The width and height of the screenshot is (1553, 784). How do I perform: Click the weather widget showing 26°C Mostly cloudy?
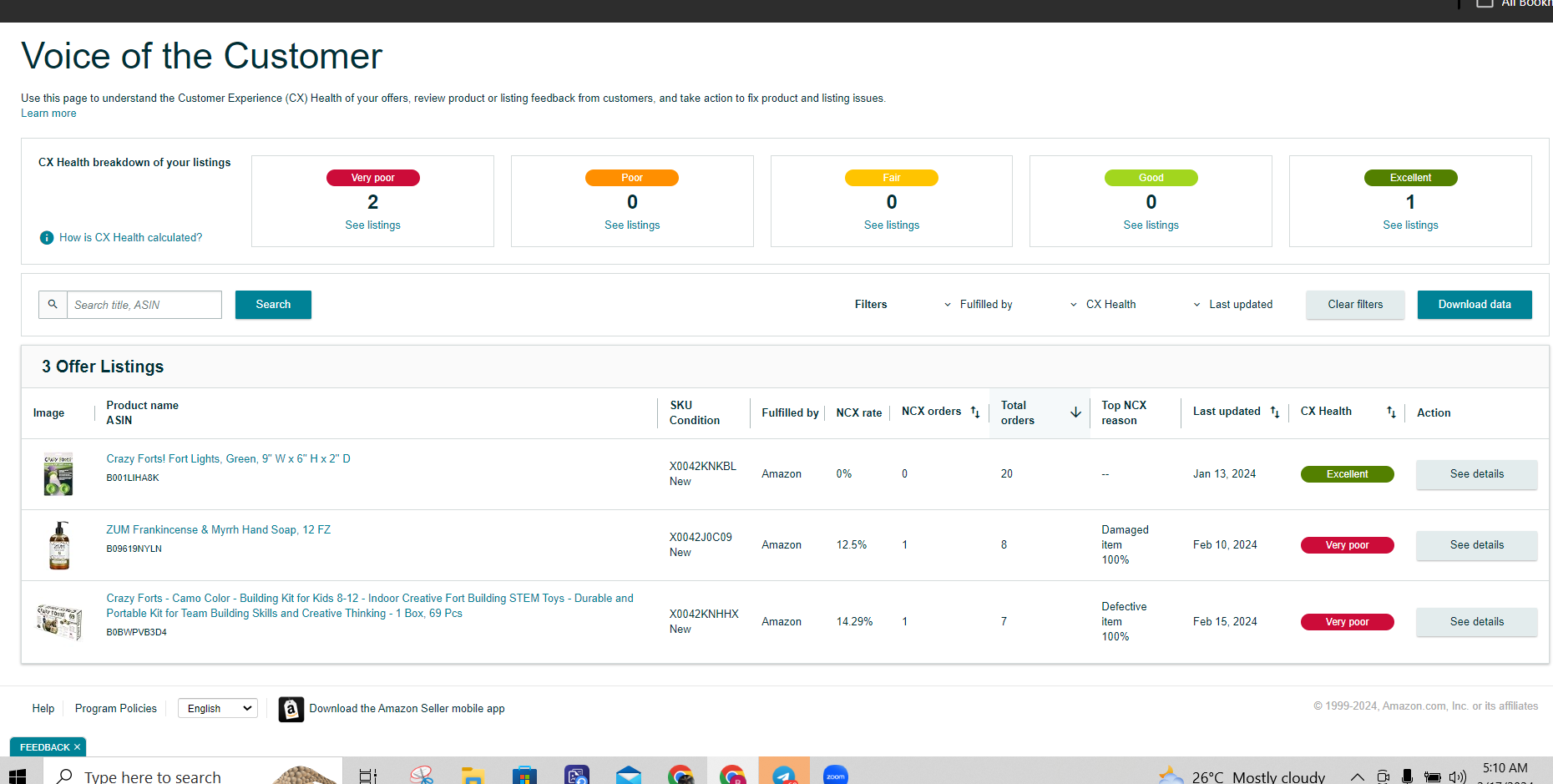(x=1242, y=776)
